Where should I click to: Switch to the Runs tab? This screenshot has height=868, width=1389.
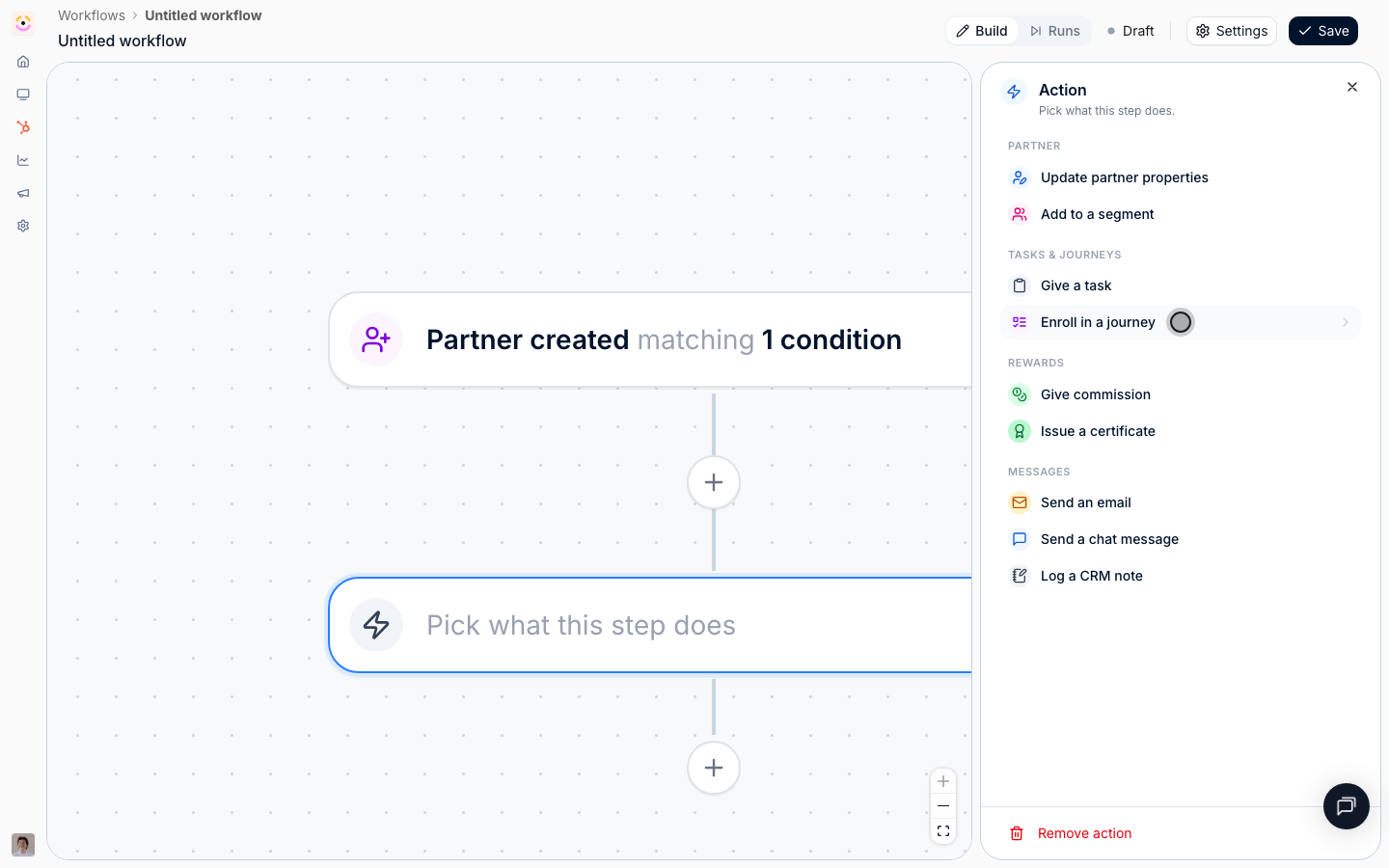coord(1055,31)
